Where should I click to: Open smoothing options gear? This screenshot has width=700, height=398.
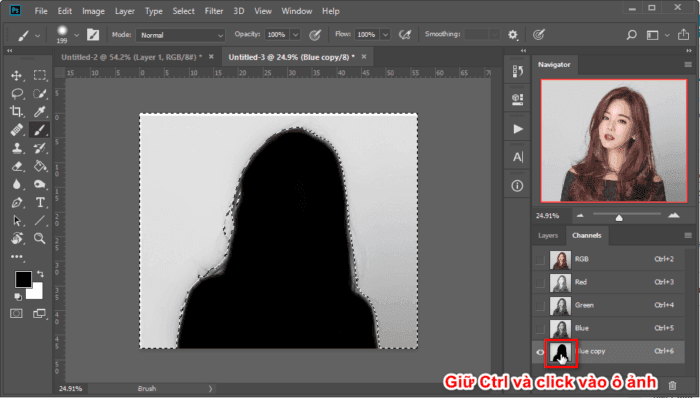tap(512, 34)
